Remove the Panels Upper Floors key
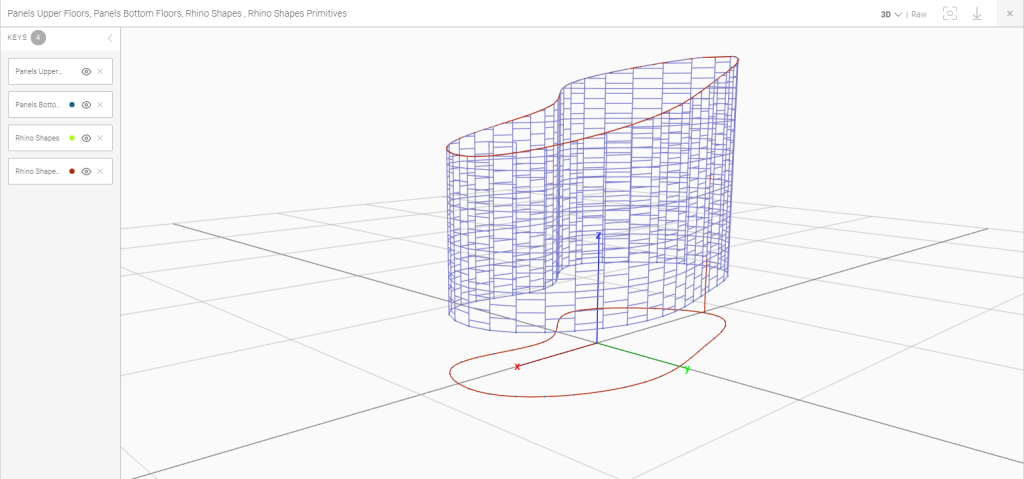 [100, 72]
